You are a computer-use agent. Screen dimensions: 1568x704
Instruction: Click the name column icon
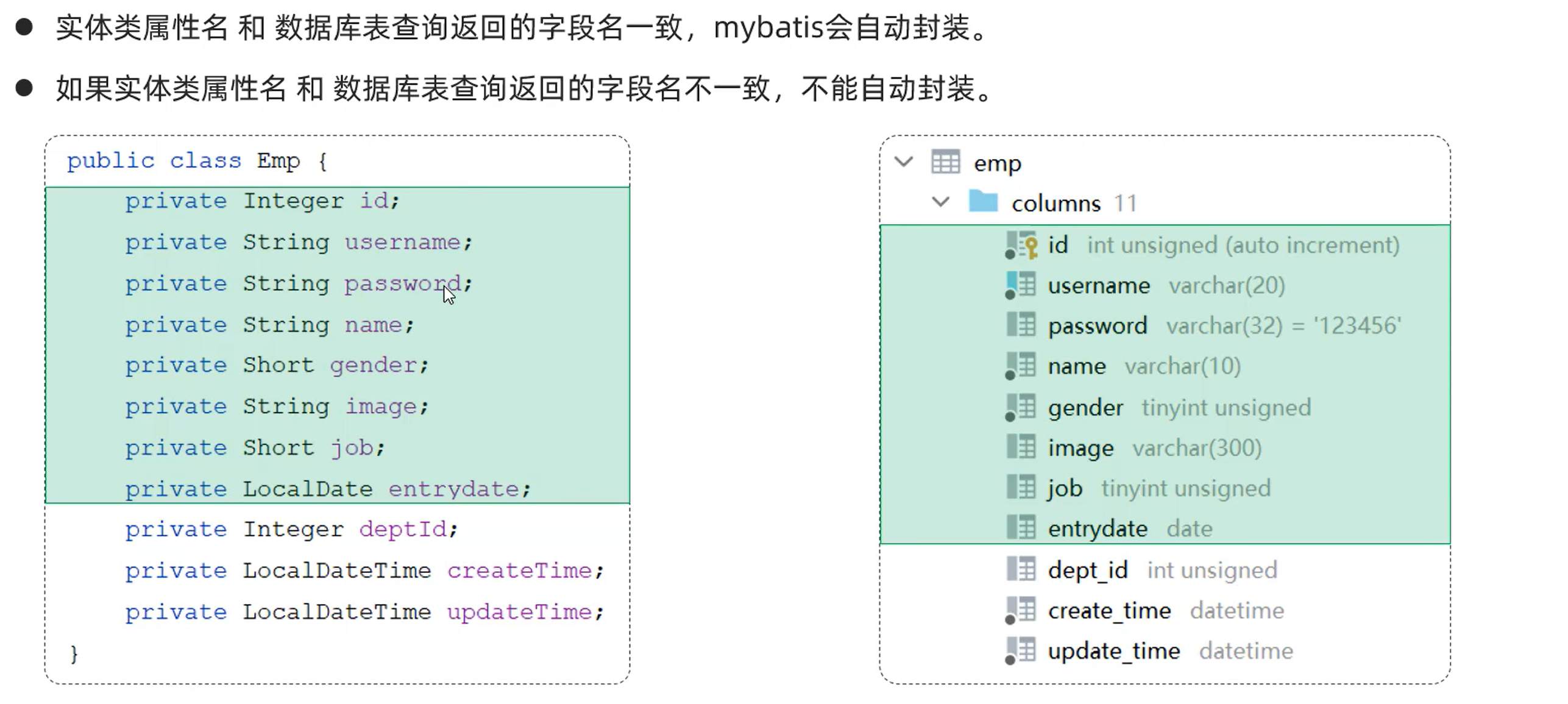click(x=1021, y=366)
